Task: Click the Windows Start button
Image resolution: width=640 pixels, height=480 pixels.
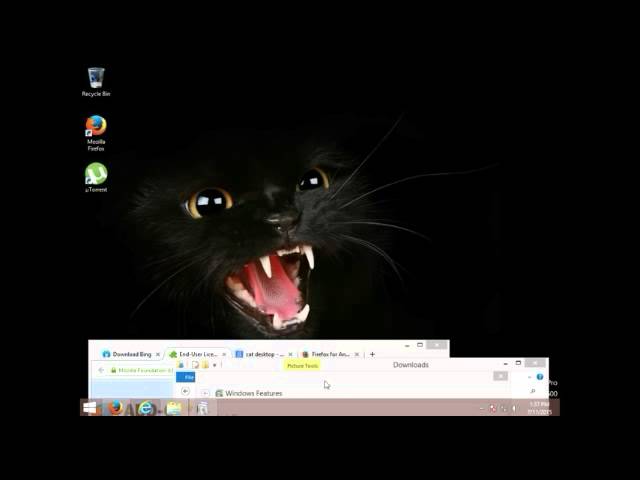Action: 91,407
